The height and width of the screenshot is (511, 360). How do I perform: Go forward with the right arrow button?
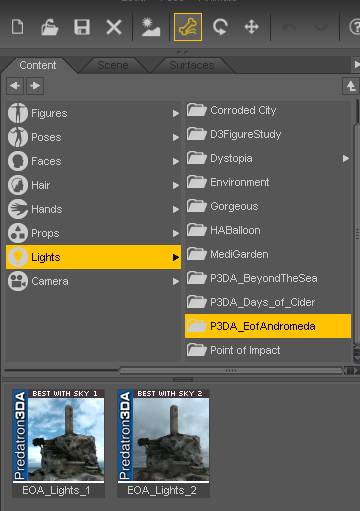pyautogui.click(x=35, y=86)
